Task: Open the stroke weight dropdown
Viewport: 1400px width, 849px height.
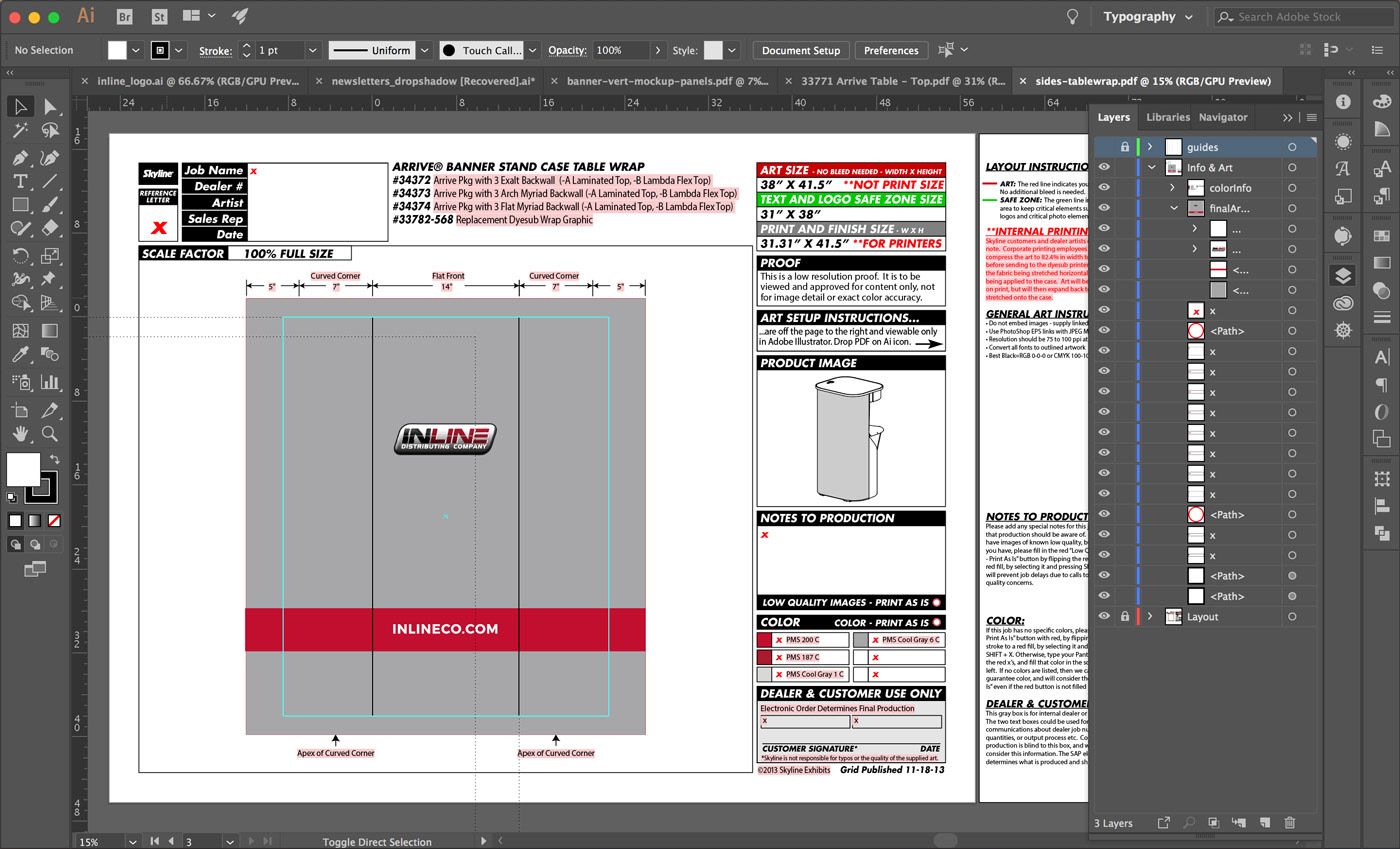Action: click(x=313, y=50)
